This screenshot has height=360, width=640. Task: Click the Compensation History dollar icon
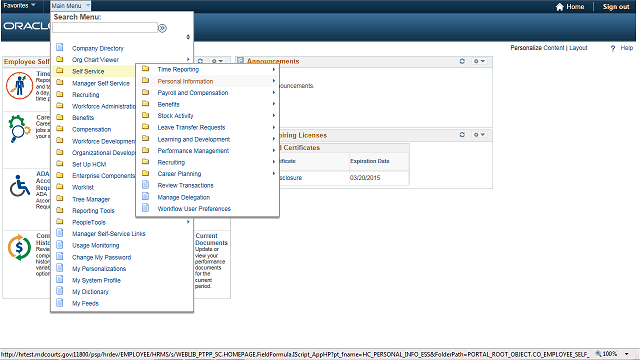pyautogui.click(x=19, y=247)
